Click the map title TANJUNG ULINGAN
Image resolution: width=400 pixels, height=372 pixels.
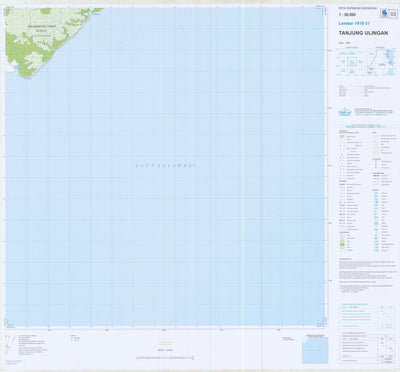pyautogui.click(x=363, y=33)
